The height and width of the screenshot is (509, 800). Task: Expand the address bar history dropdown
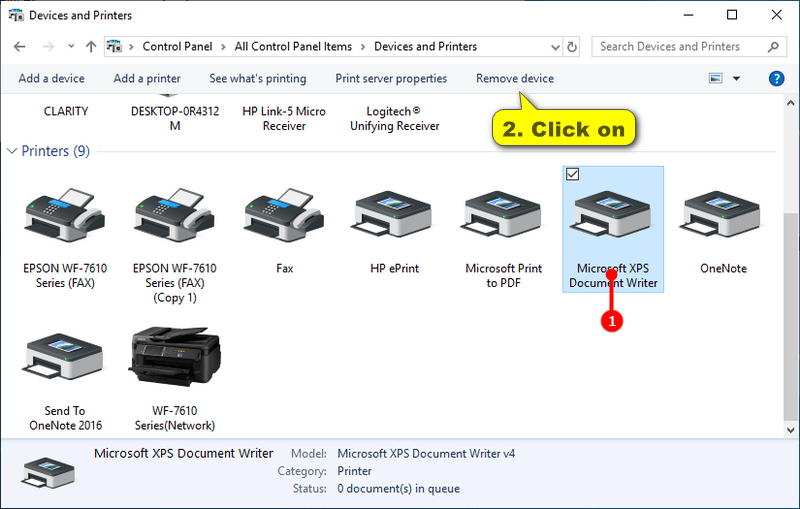(x=555, y=47)
